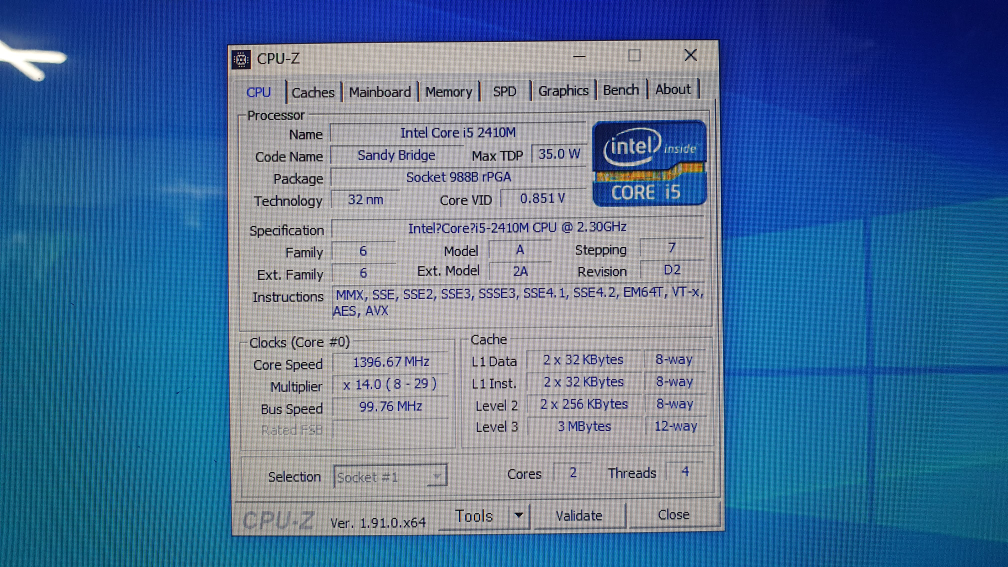Viewport: 1008px width, 567px height.
Task: Minimize the CPU-Z window
Action: point(579,57)
